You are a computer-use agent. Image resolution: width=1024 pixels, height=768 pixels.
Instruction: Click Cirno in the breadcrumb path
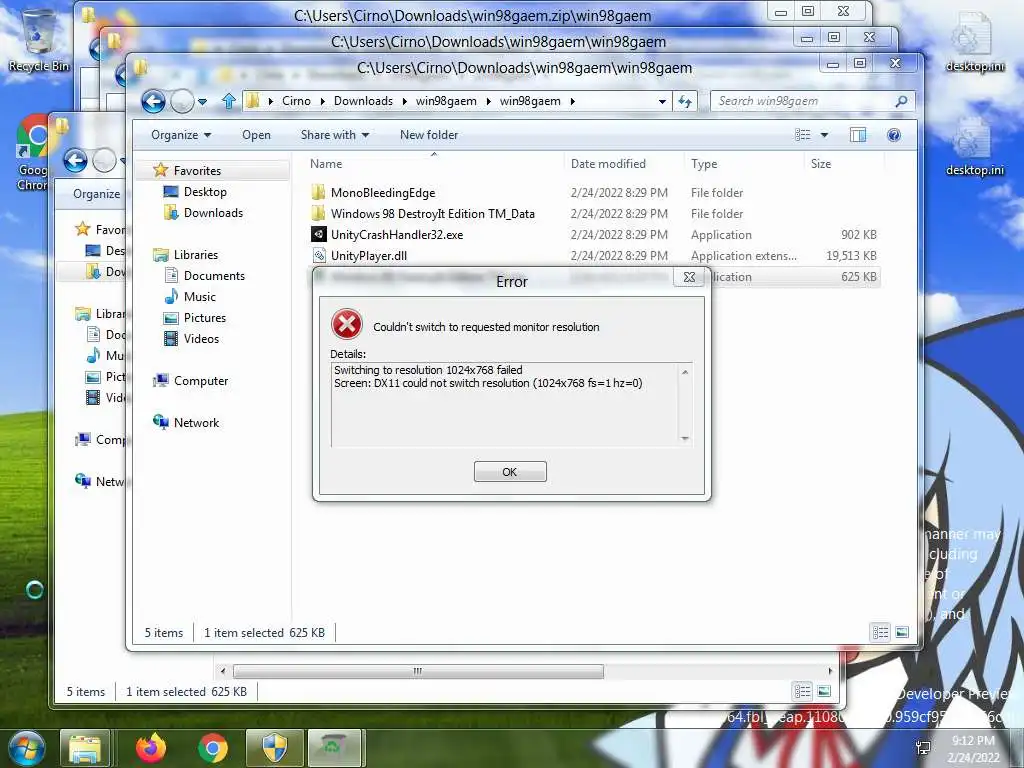pos(296,101)
